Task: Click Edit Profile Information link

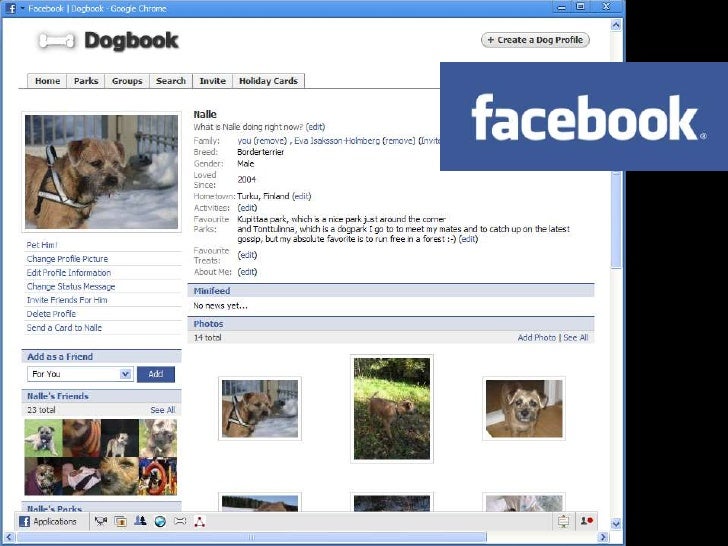Action: point(69,273)
